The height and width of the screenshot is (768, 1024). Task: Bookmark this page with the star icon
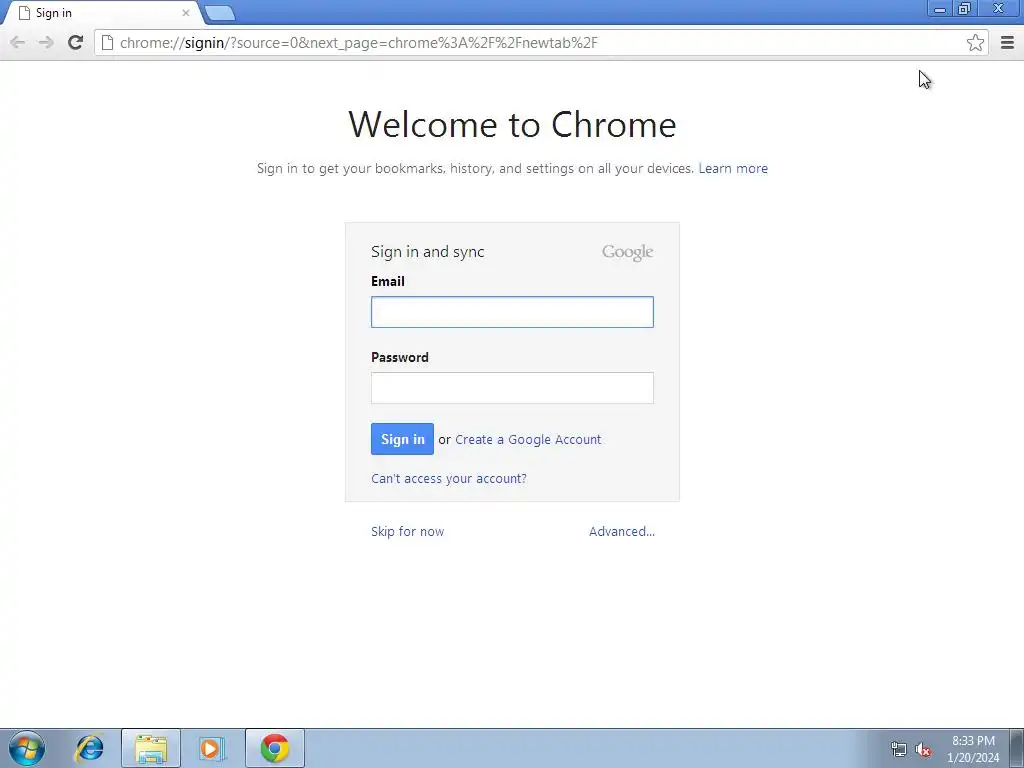point(975,42)
